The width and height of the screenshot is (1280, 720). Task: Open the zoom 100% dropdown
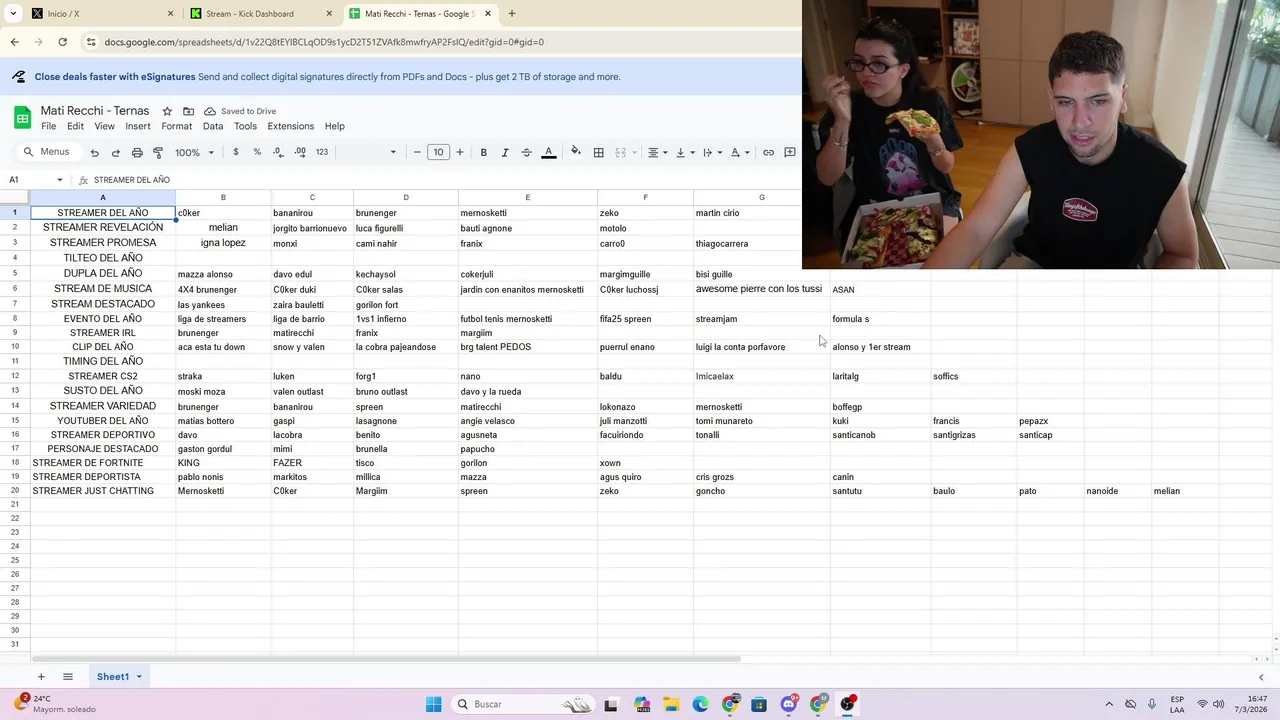195,152
